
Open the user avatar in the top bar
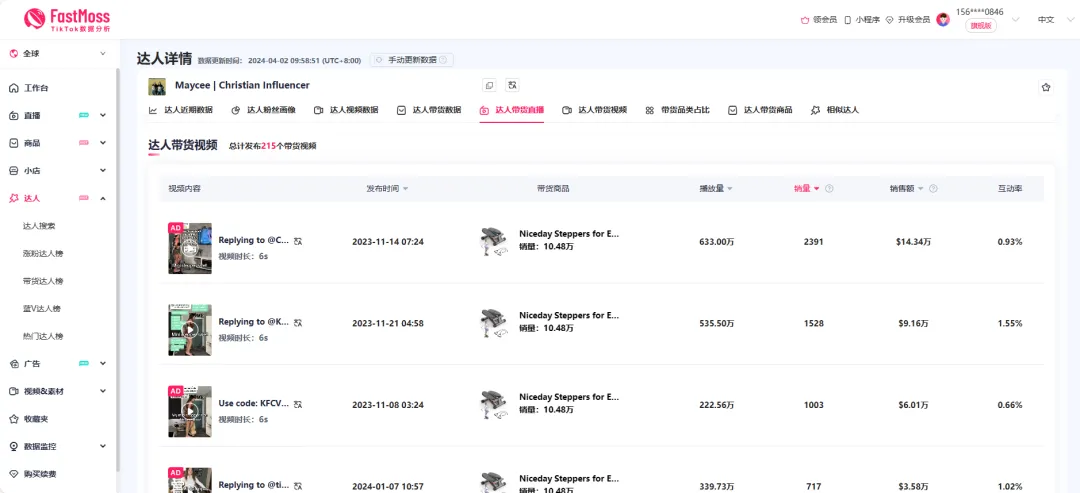coord(942,19)
